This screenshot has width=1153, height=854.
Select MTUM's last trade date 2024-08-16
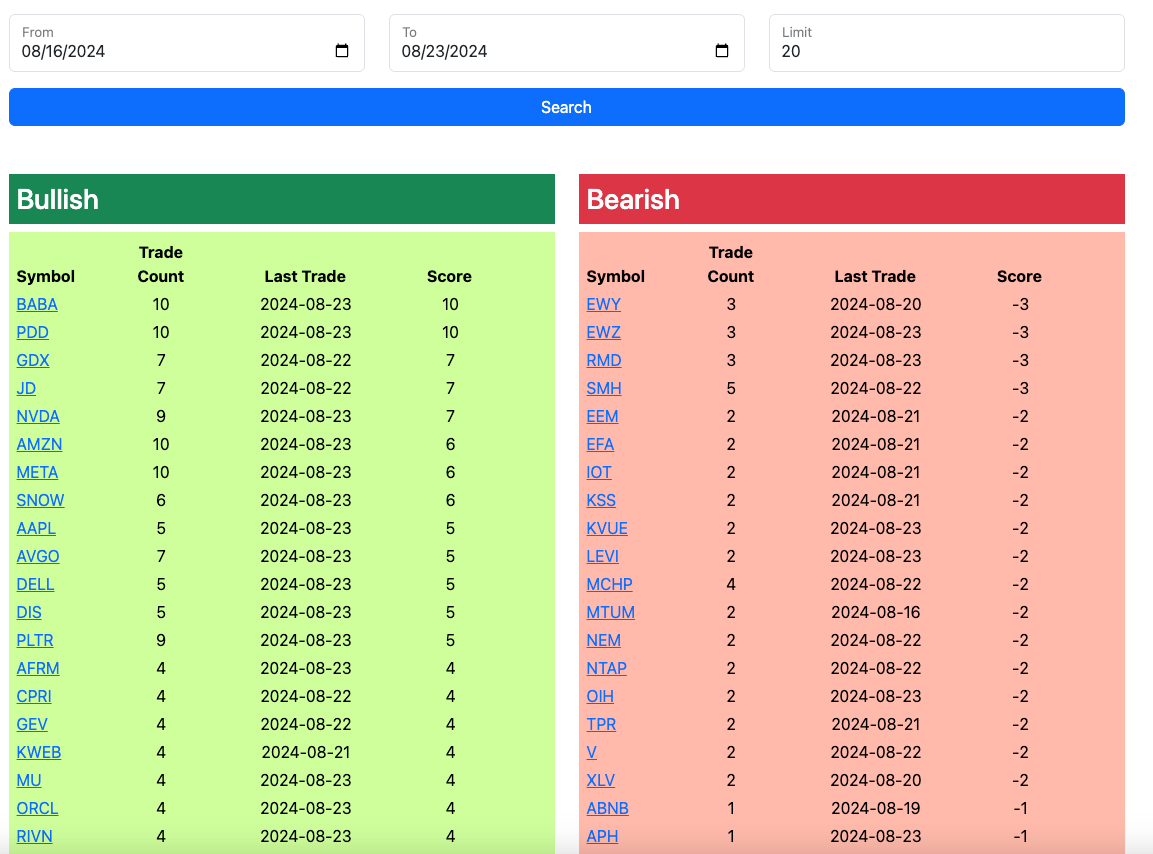pos(876,612)
